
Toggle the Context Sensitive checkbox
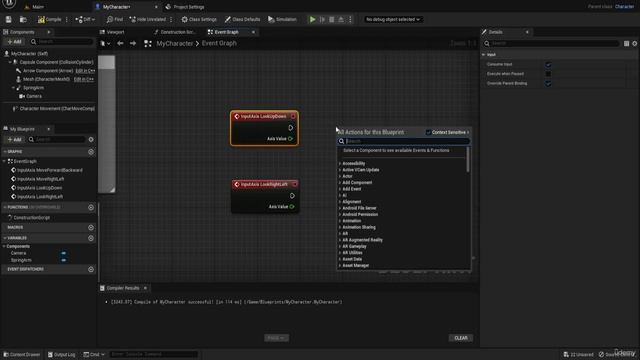tap(428, 132)
